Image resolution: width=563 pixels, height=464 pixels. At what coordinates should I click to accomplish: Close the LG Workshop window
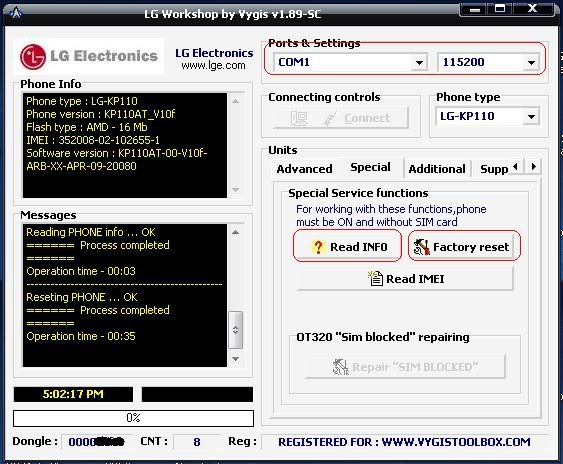(x=532, y=9)
